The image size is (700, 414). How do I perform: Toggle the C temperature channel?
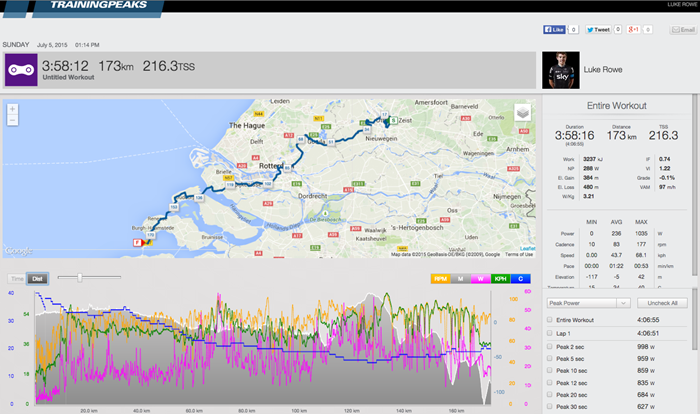pos(521,279)
